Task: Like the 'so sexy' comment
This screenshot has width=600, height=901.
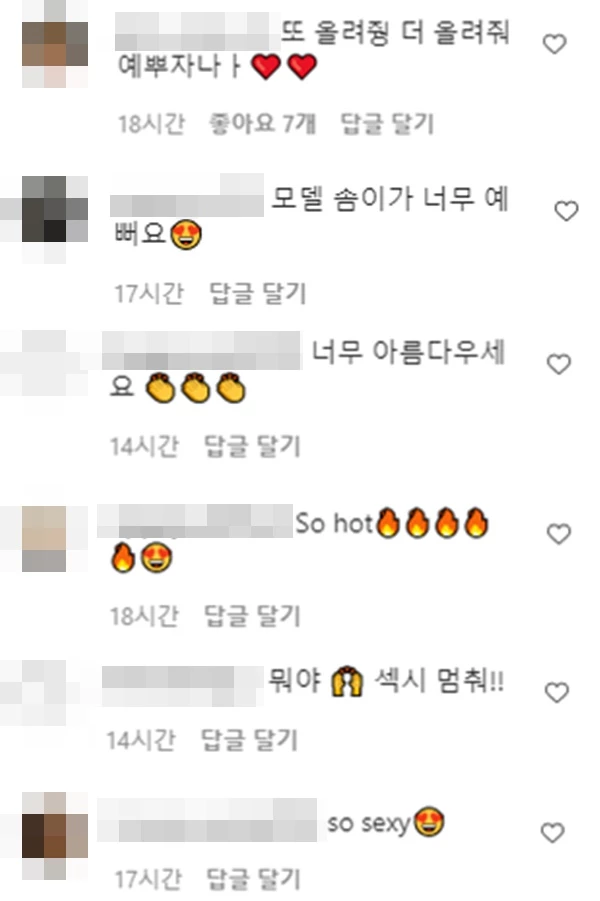Action: click(553, 833)
